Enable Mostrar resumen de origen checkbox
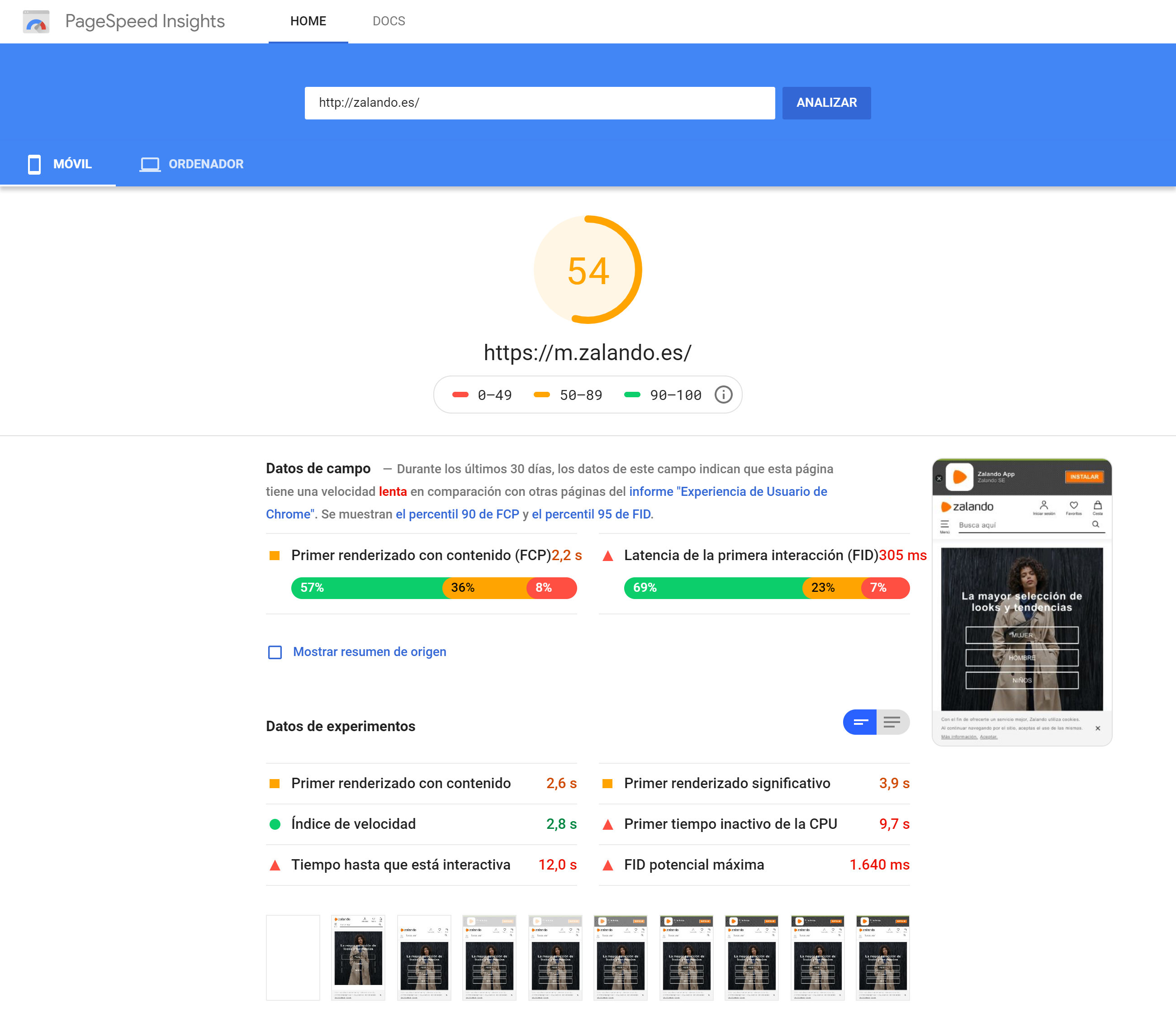Image resolution: width=1176 pixels, height=1013 pixels. pos(275,652)
